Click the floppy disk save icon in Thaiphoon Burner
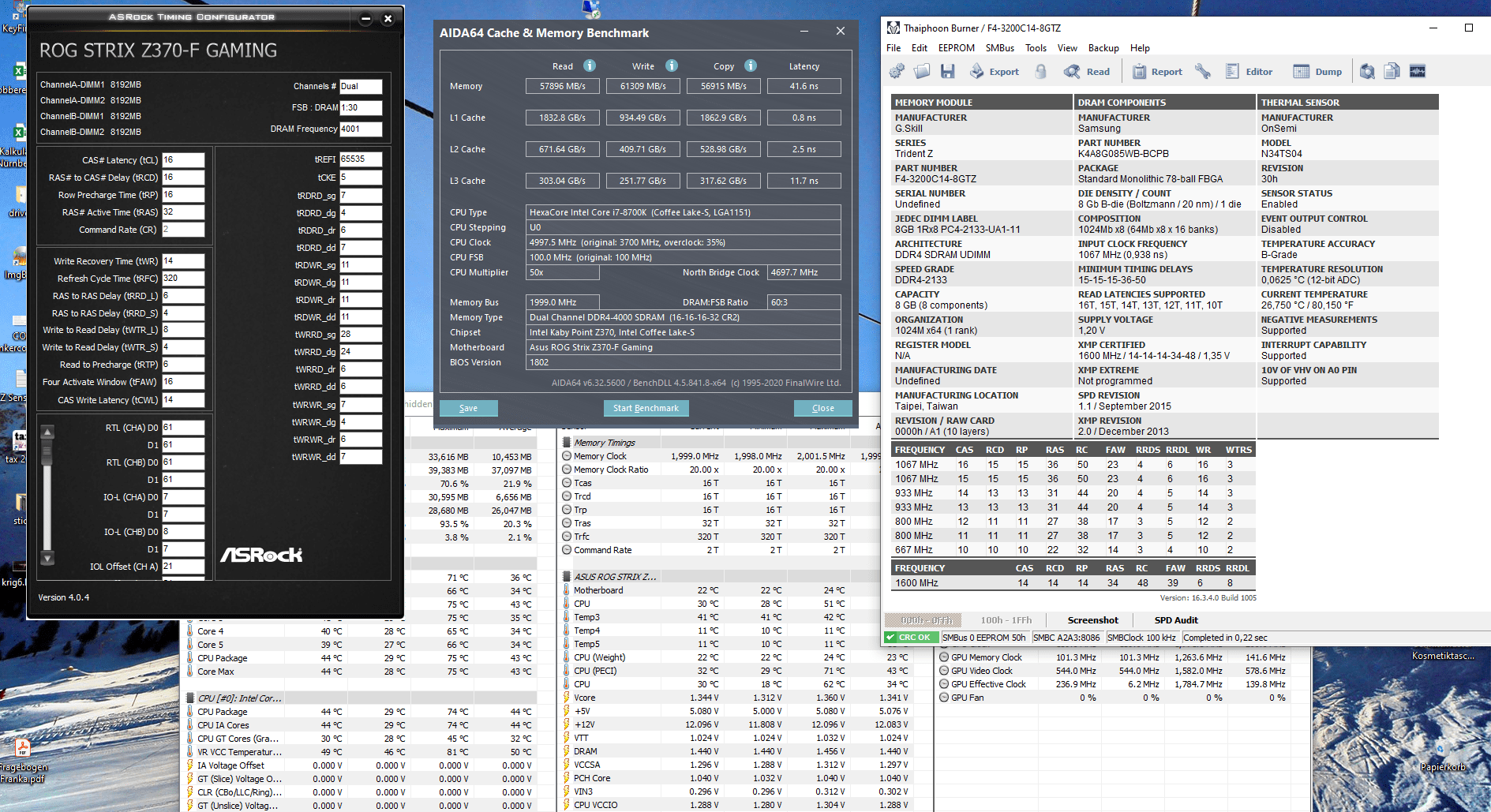Image resolution: width=1491 pixels, height=812 pixels. [947, 72]
